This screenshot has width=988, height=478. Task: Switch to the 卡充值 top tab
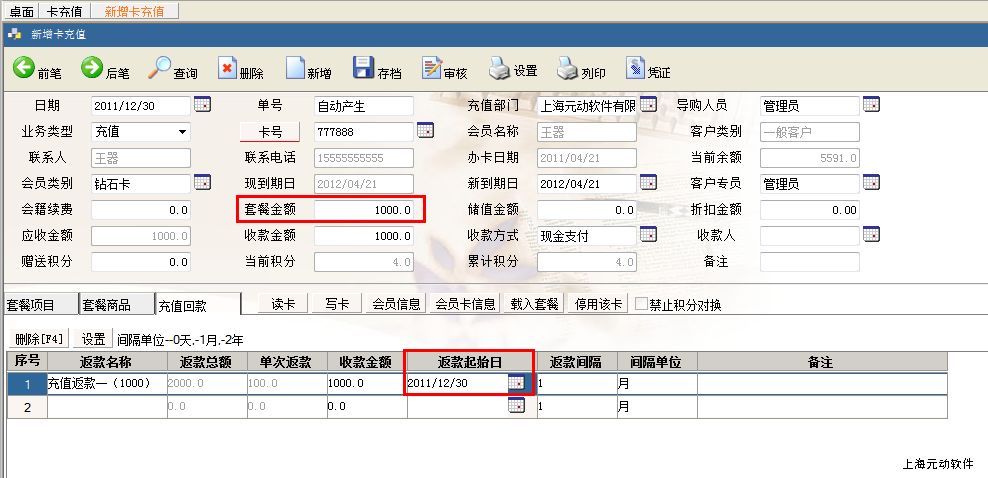tap(65, 11)
